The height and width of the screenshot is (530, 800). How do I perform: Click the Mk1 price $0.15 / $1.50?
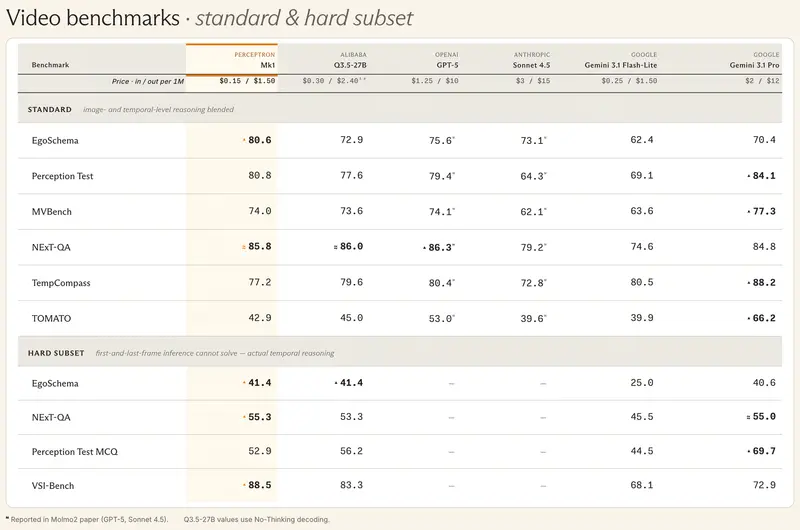pyautogui.click(x=247, y=81)
